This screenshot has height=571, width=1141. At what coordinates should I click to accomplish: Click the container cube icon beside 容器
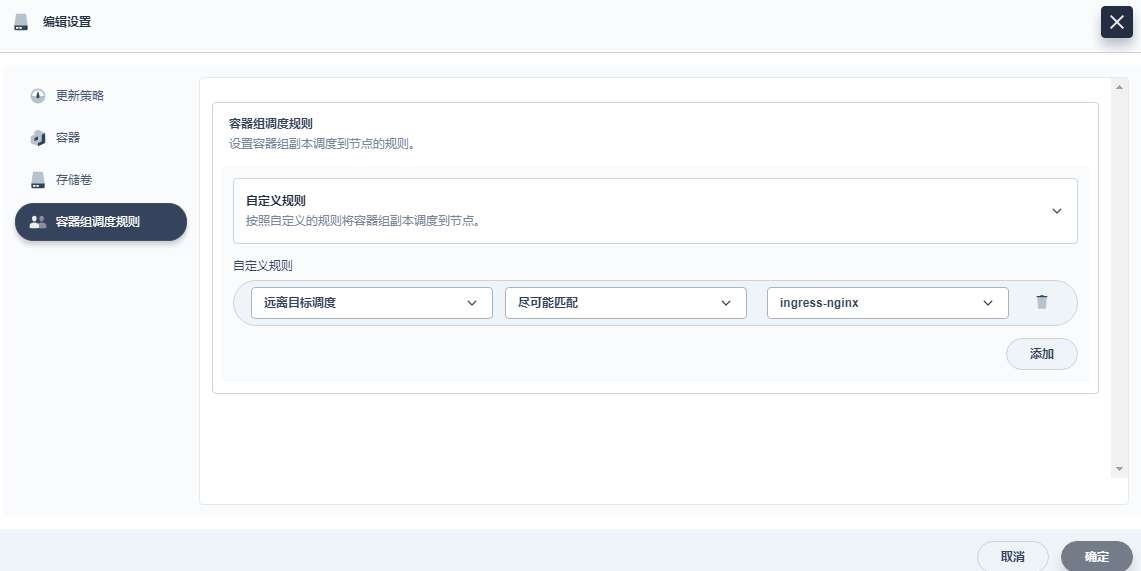[x=38, y=138]
